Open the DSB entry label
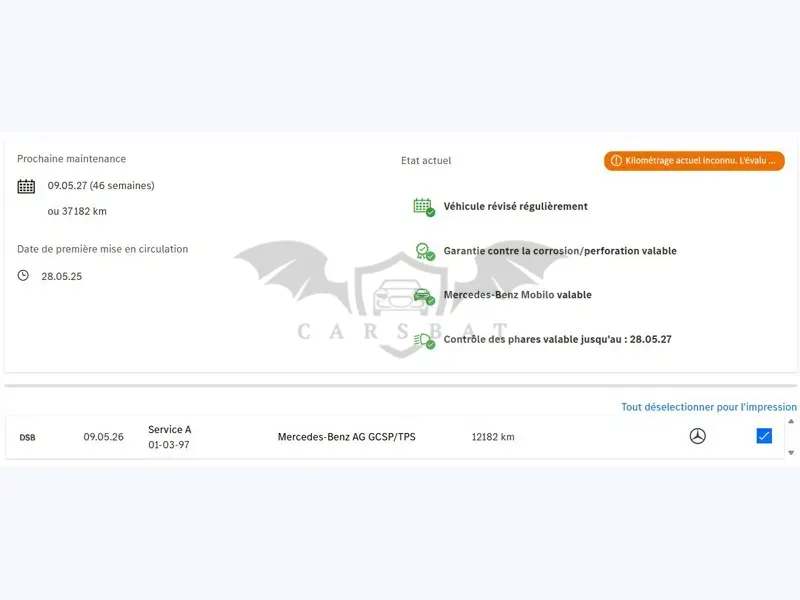Image resolution: width=800 pixels, height=600 pixels. 28,437
